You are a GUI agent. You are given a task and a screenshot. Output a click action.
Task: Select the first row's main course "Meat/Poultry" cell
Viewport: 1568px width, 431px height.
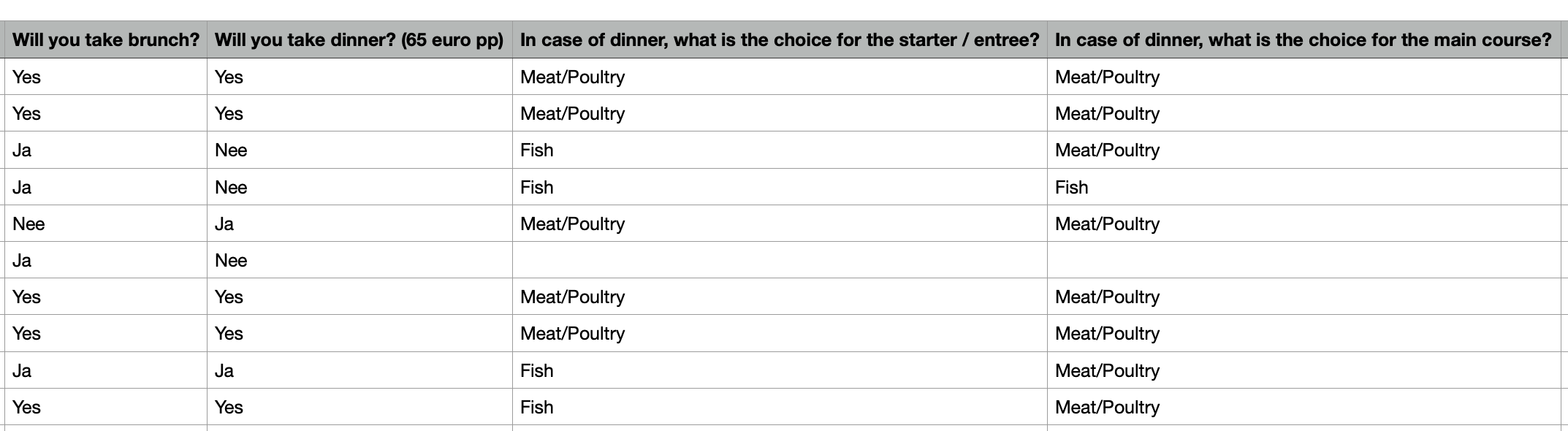pos(1107,77)
